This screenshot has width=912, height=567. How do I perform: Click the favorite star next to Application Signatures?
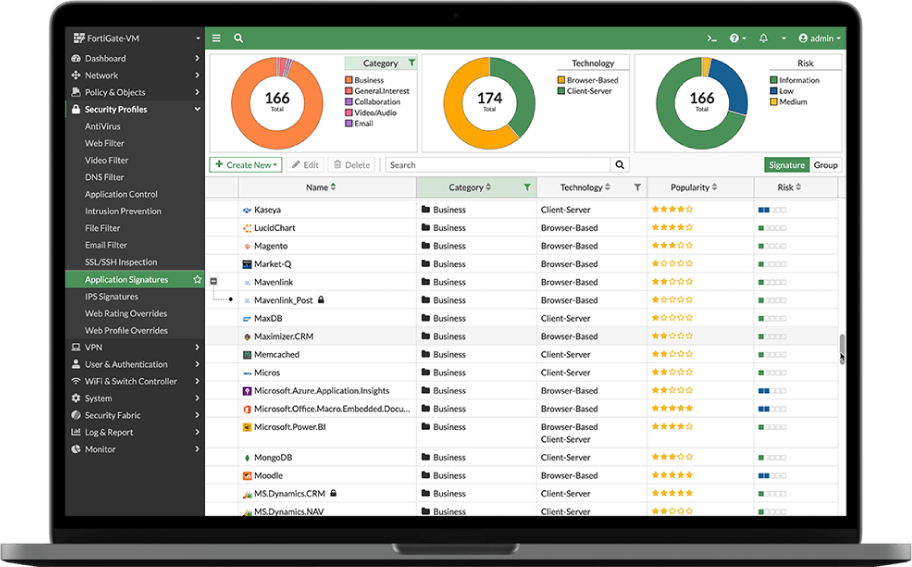[x=197, y=280]
